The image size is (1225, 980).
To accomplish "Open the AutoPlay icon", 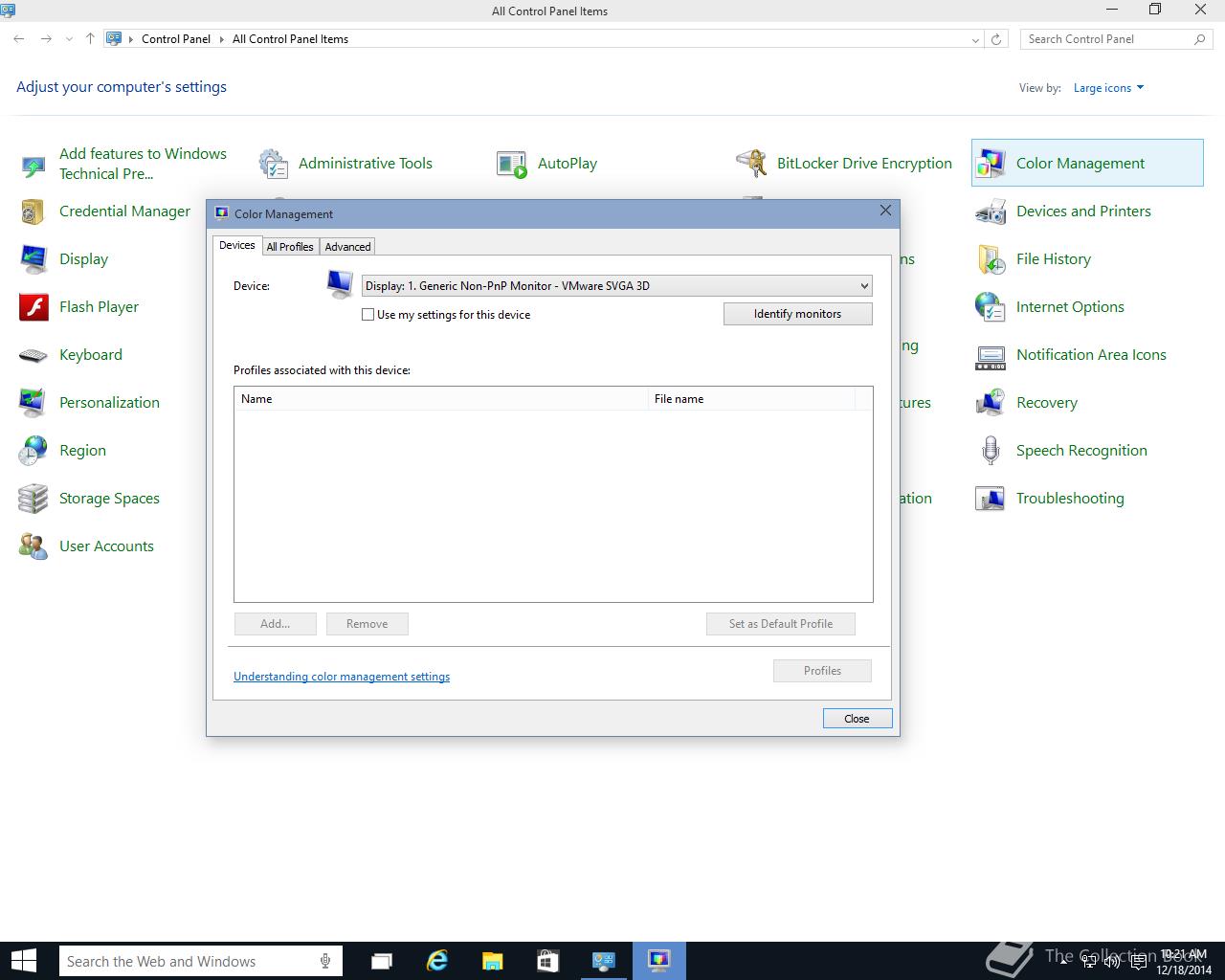I will coord(512,164).
